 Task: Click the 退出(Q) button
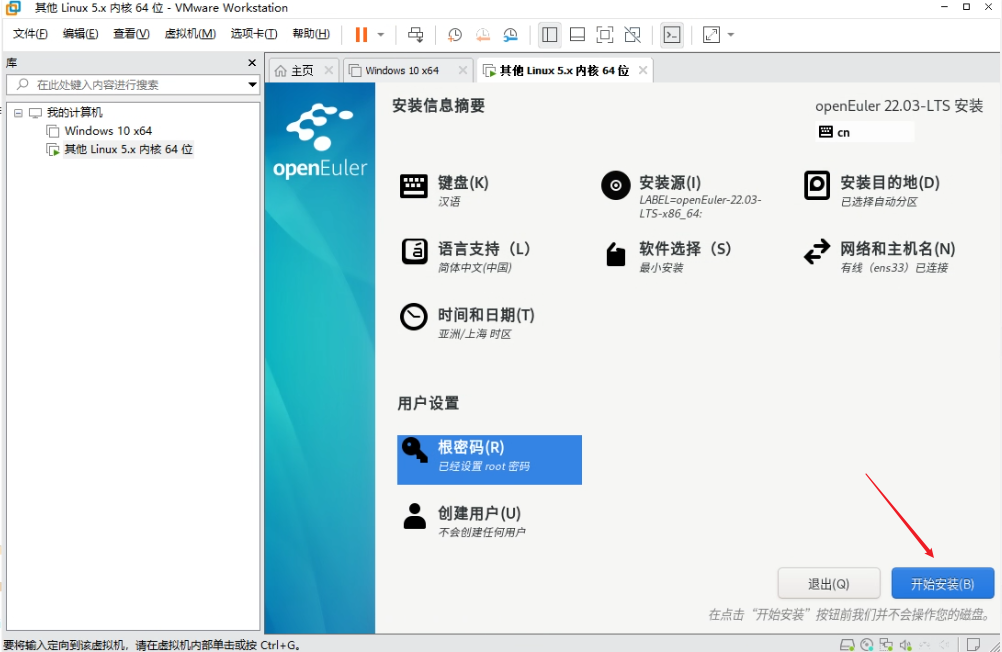coord(829,584)
